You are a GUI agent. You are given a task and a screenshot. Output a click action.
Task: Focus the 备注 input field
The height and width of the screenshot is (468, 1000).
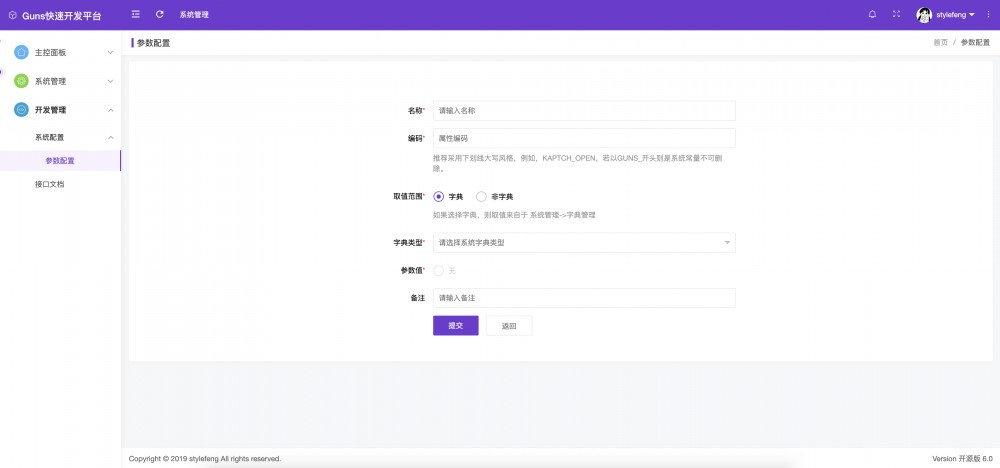[584, 298]
